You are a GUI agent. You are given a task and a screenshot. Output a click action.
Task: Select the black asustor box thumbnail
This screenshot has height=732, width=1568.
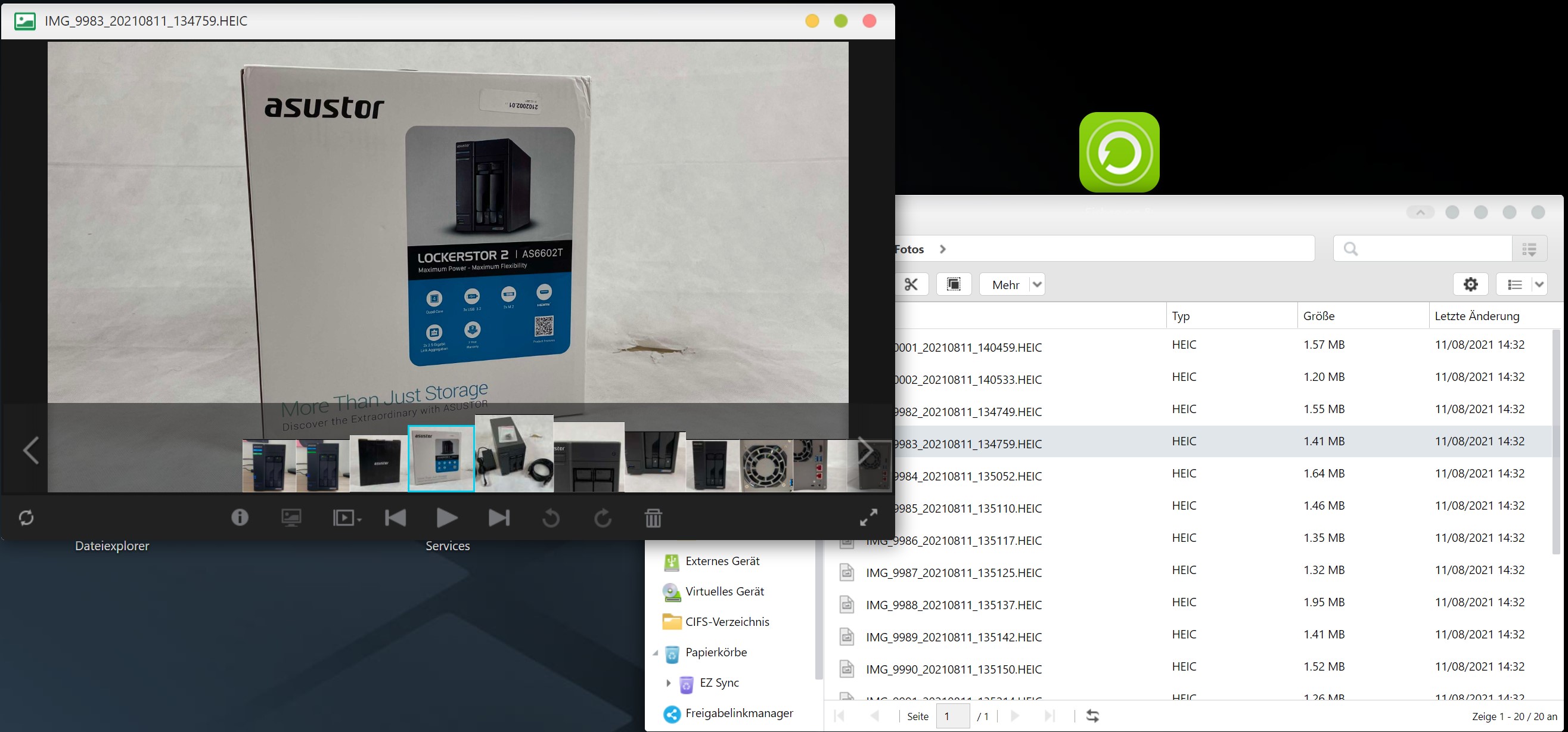(378, 463)
